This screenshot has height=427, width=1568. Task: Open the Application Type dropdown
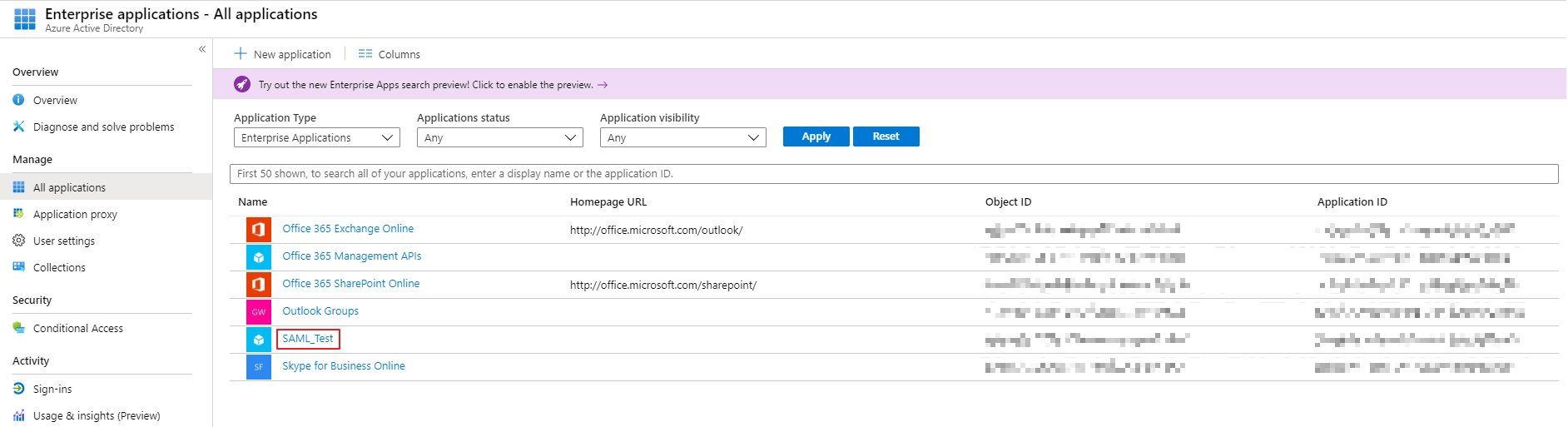tap(316, 137)
